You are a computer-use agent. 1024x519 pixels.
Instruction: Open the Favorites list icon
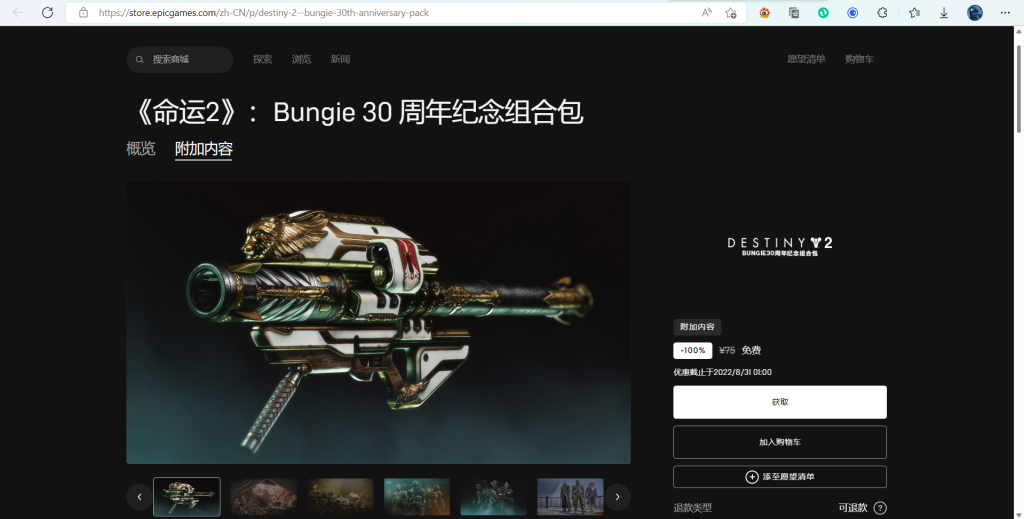[x=915, y=12]
